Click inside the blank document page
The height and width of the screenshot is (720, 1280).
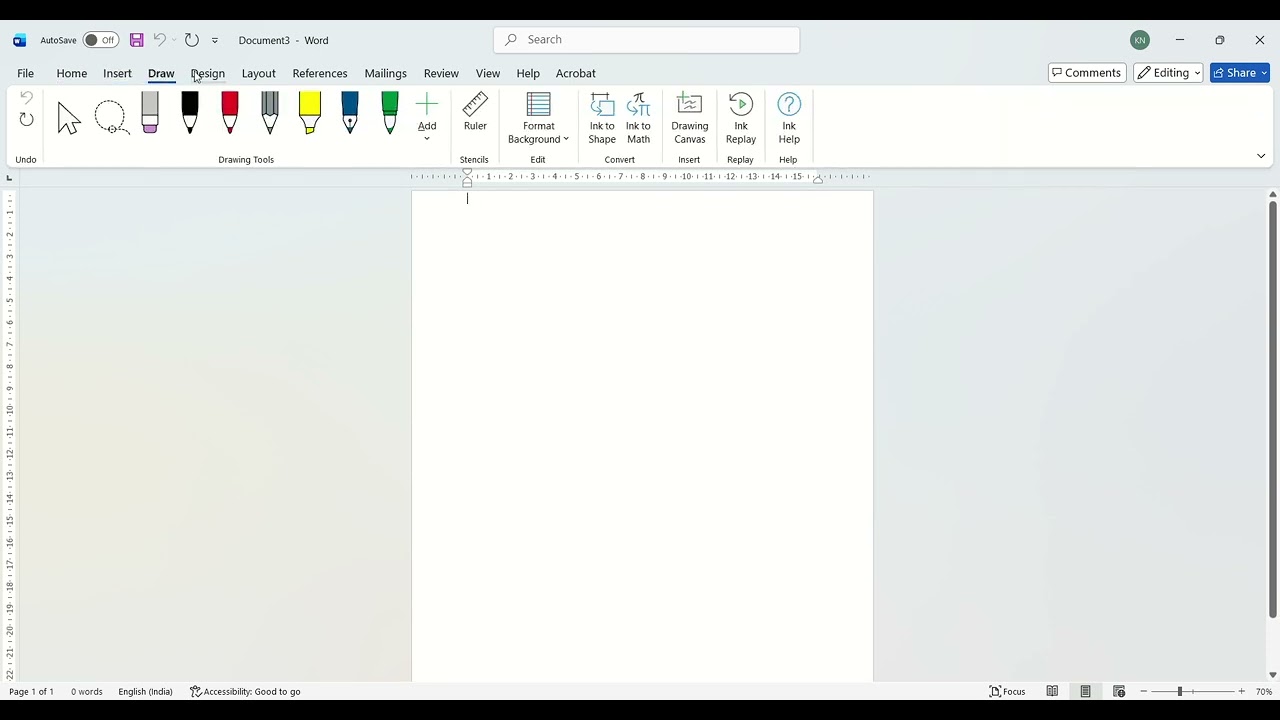pos(642,436)
